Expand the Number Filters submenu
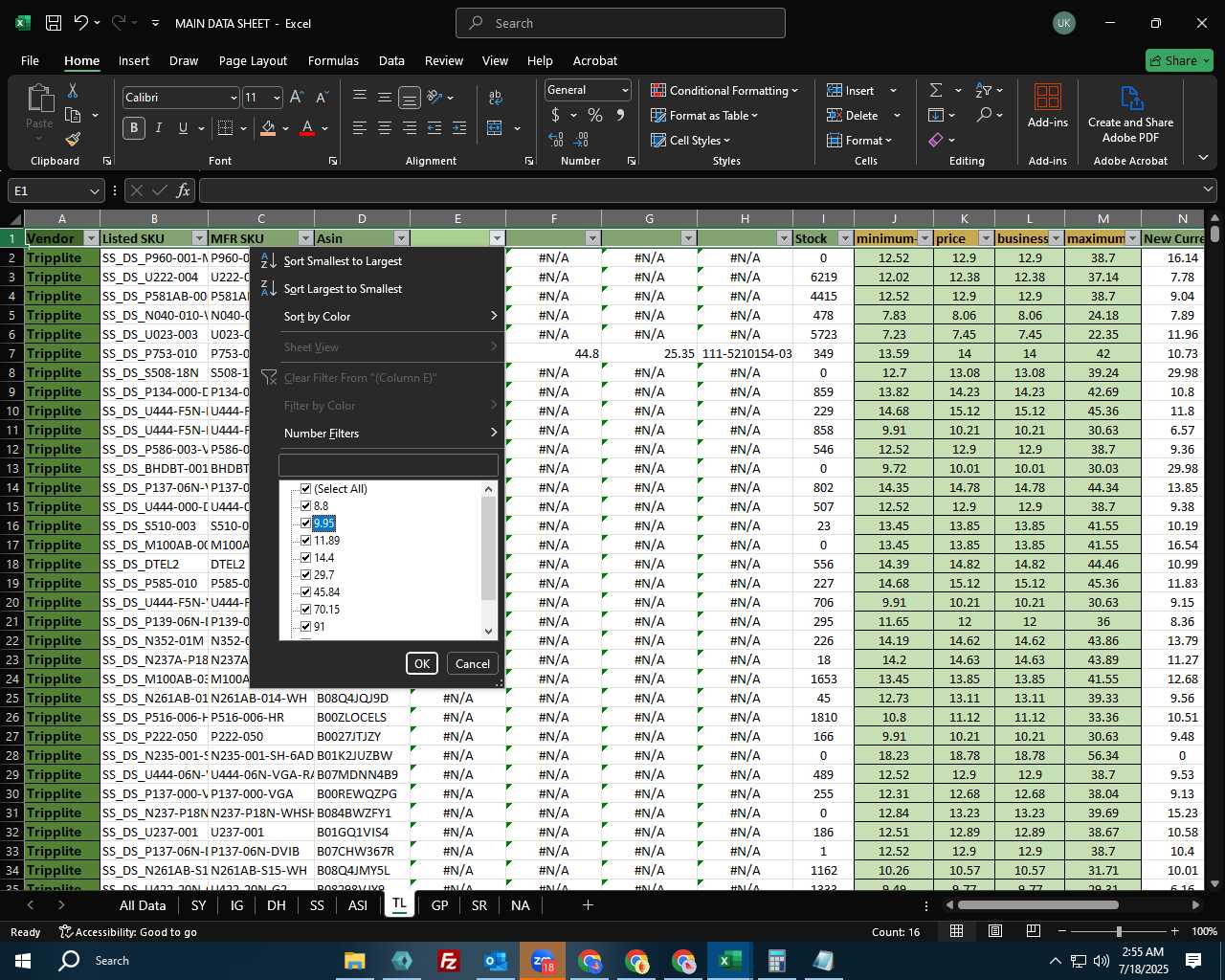This screenshot has height=980, width=1225. pyautogui.click(x=391, y=433)
